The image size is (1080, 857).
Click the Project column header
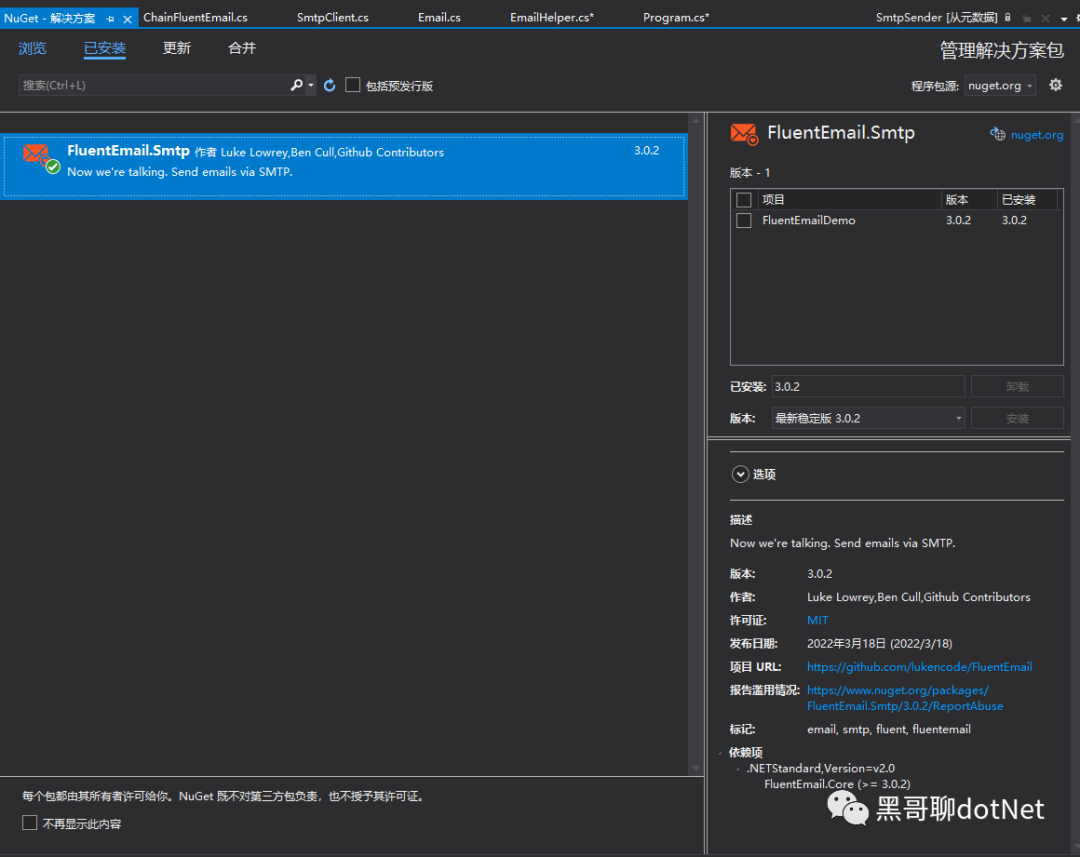tap(849, 200)
